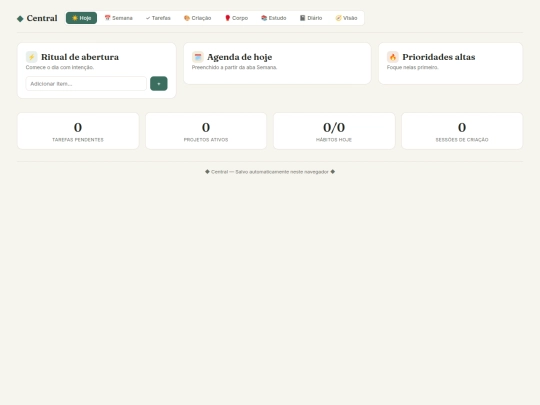
Task: Switch to the Estudo tab
Action: click(x=274, y=18)
